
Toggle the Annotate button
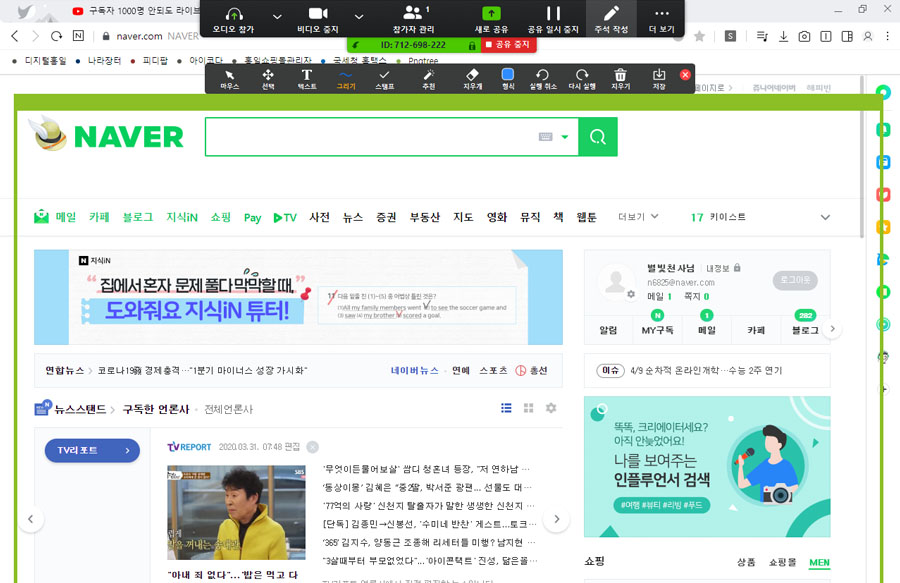611,19
